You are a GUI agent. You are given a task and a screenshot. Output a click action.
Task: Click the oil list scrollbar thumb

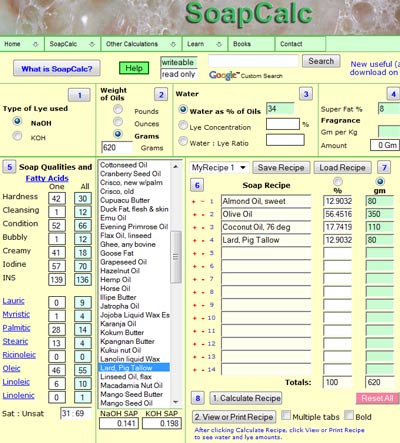coord(176,257)
